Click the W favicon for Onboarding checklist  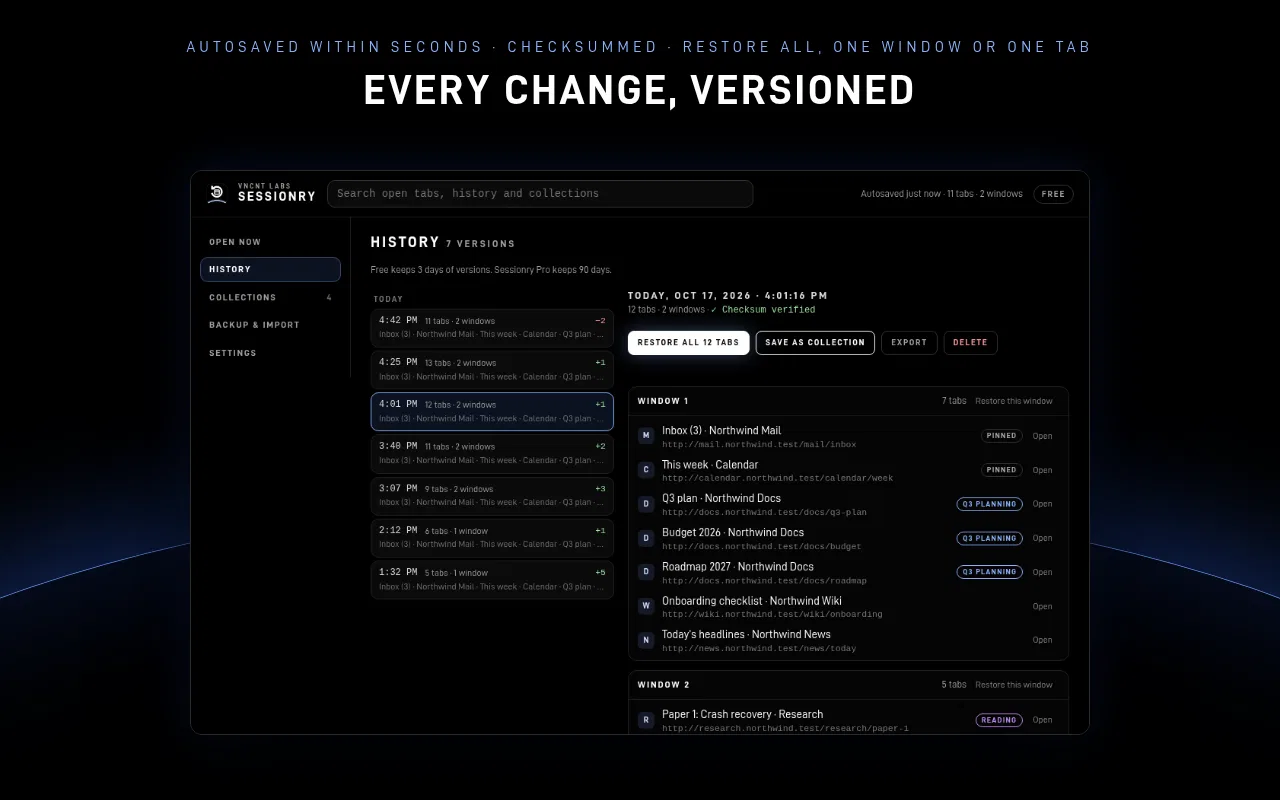point(646,606)
